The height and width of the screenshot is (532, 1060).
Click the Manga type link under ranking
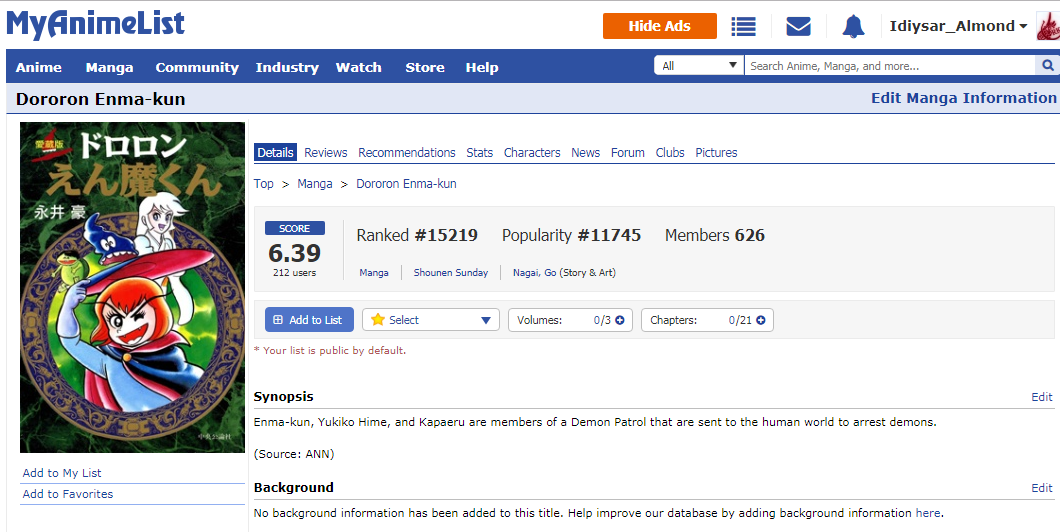point(374,272)
